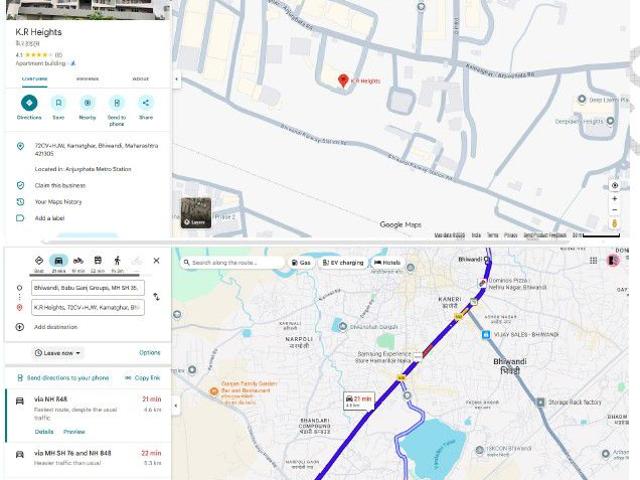Image resolution: width=640 pixels, height=480 pixels.
Task: Click Storage Rack factory marker
Action: (x=540, y=402)
